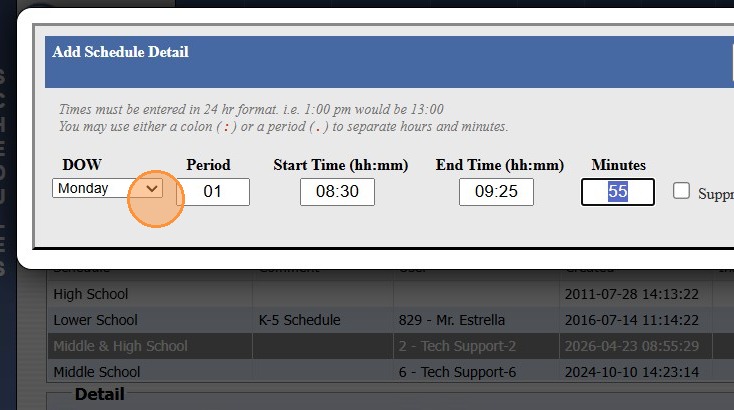
Task: Click the Detail section heading
Action: click(99, 395)
